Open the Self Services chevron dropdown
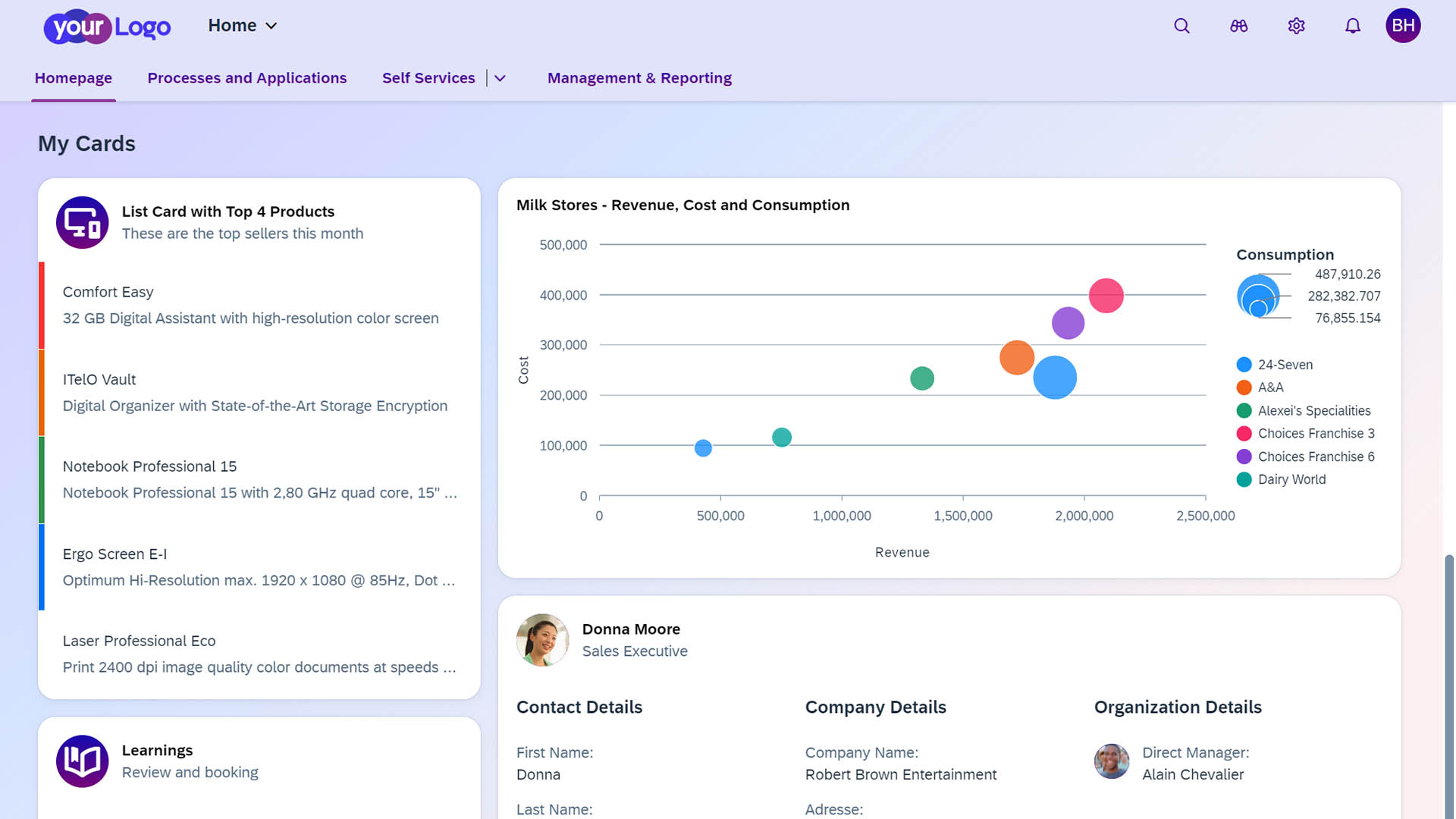 [x=499, y=77]
